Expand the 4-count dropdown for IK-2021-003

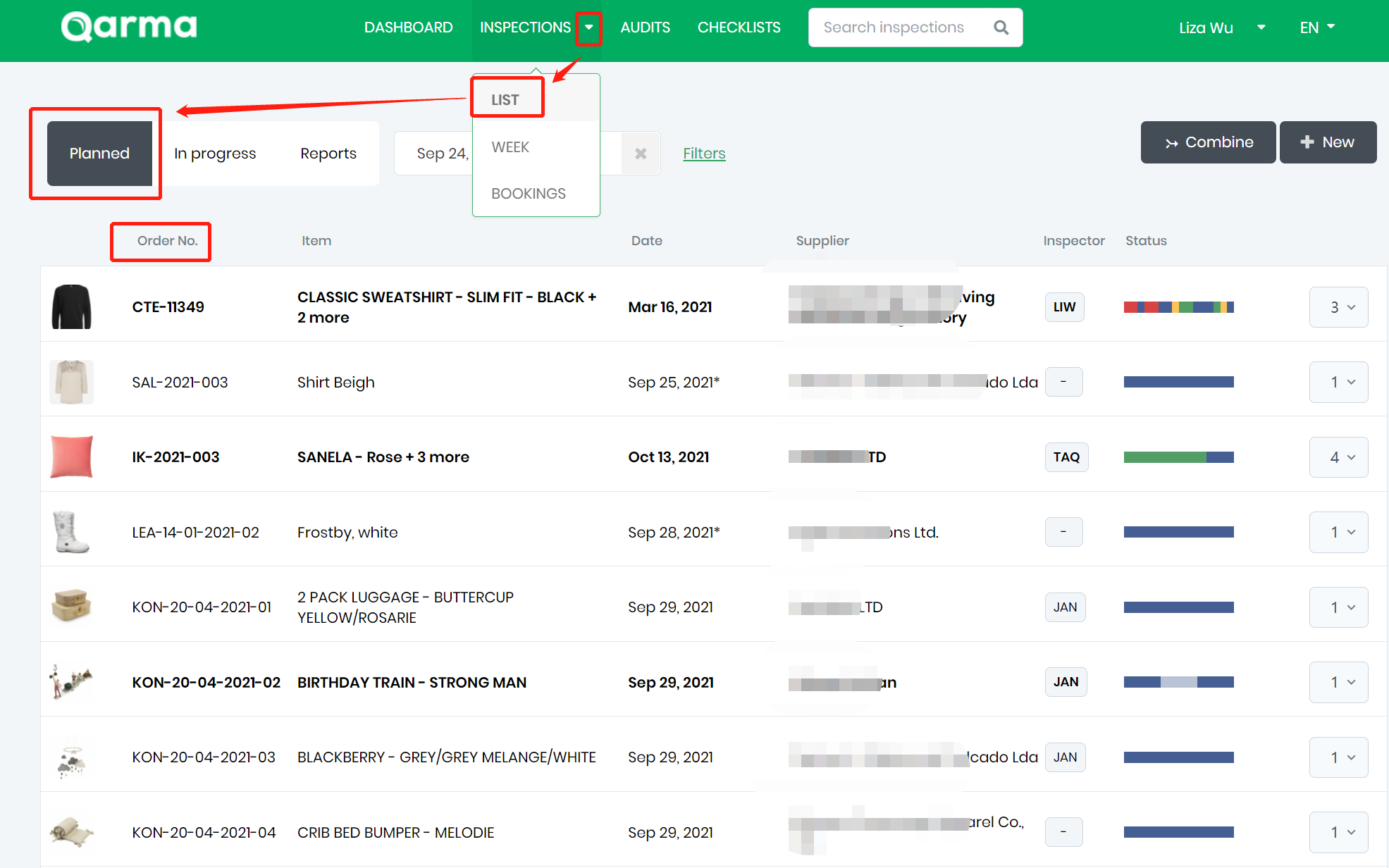[1338, 457]
